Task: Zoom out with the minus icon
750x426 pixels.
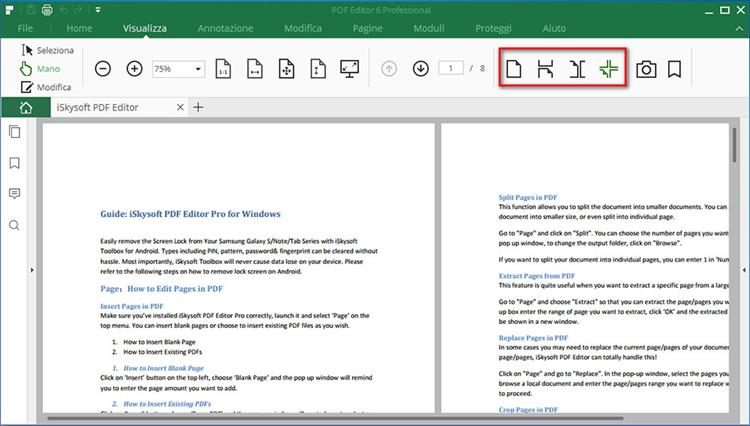Action: pyautogui.click(x=103, y=69)
